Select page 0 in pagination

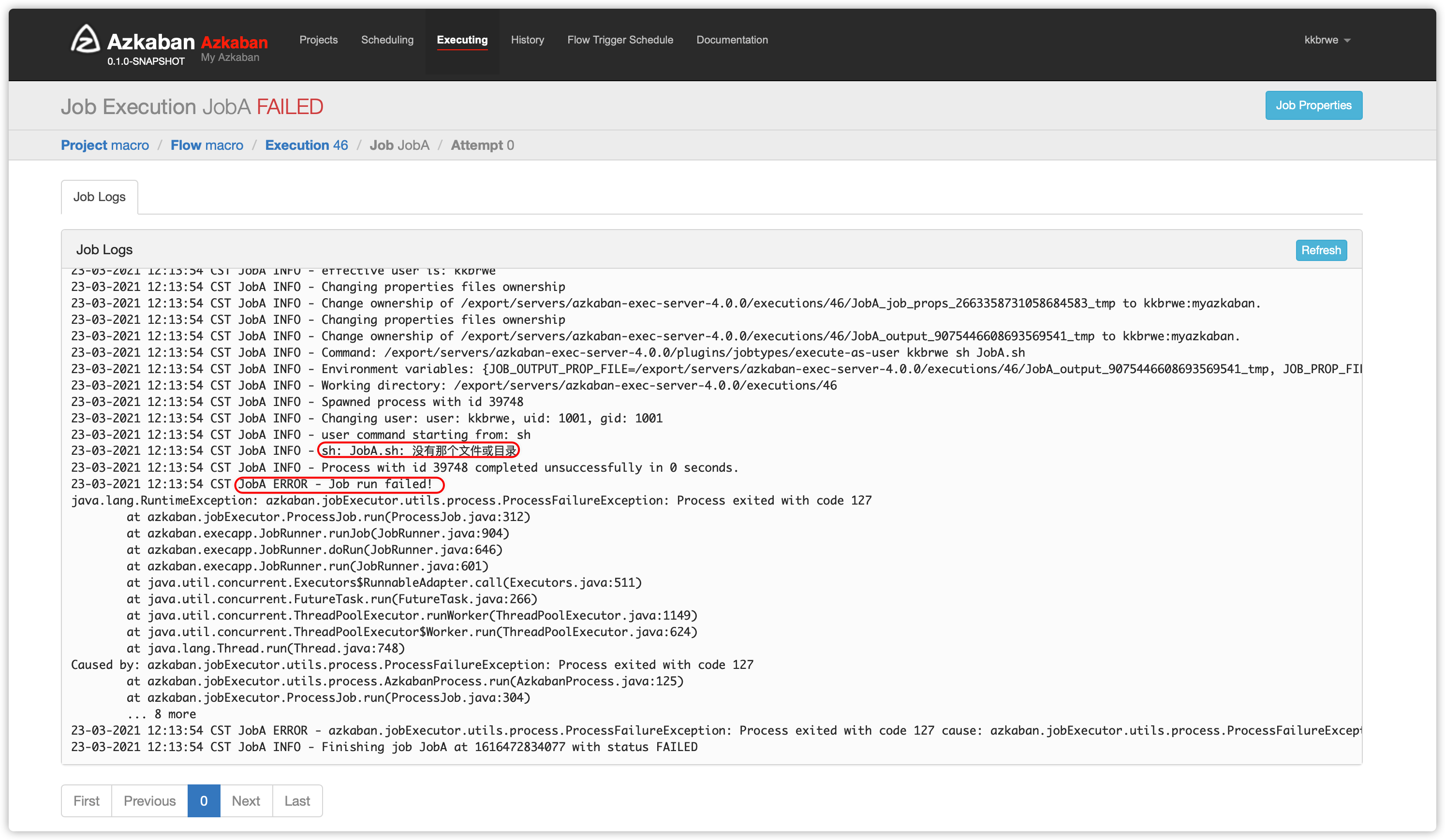(204, 800)
